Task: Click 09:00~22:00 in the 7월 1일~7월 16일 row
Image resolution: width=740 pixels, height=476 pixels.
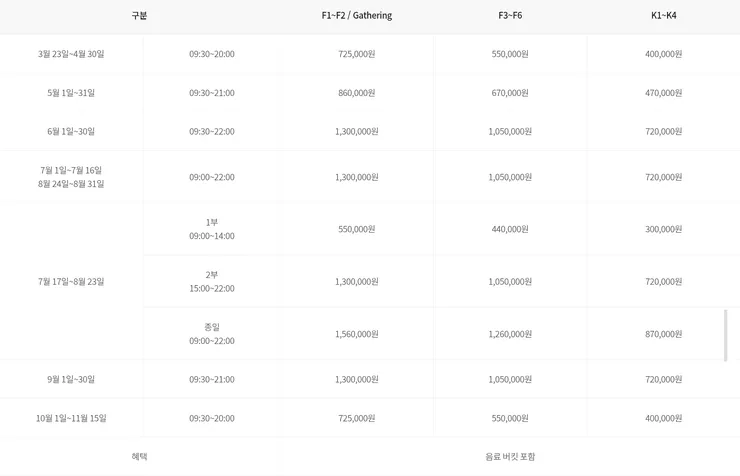Action: (x=212, y=177)
